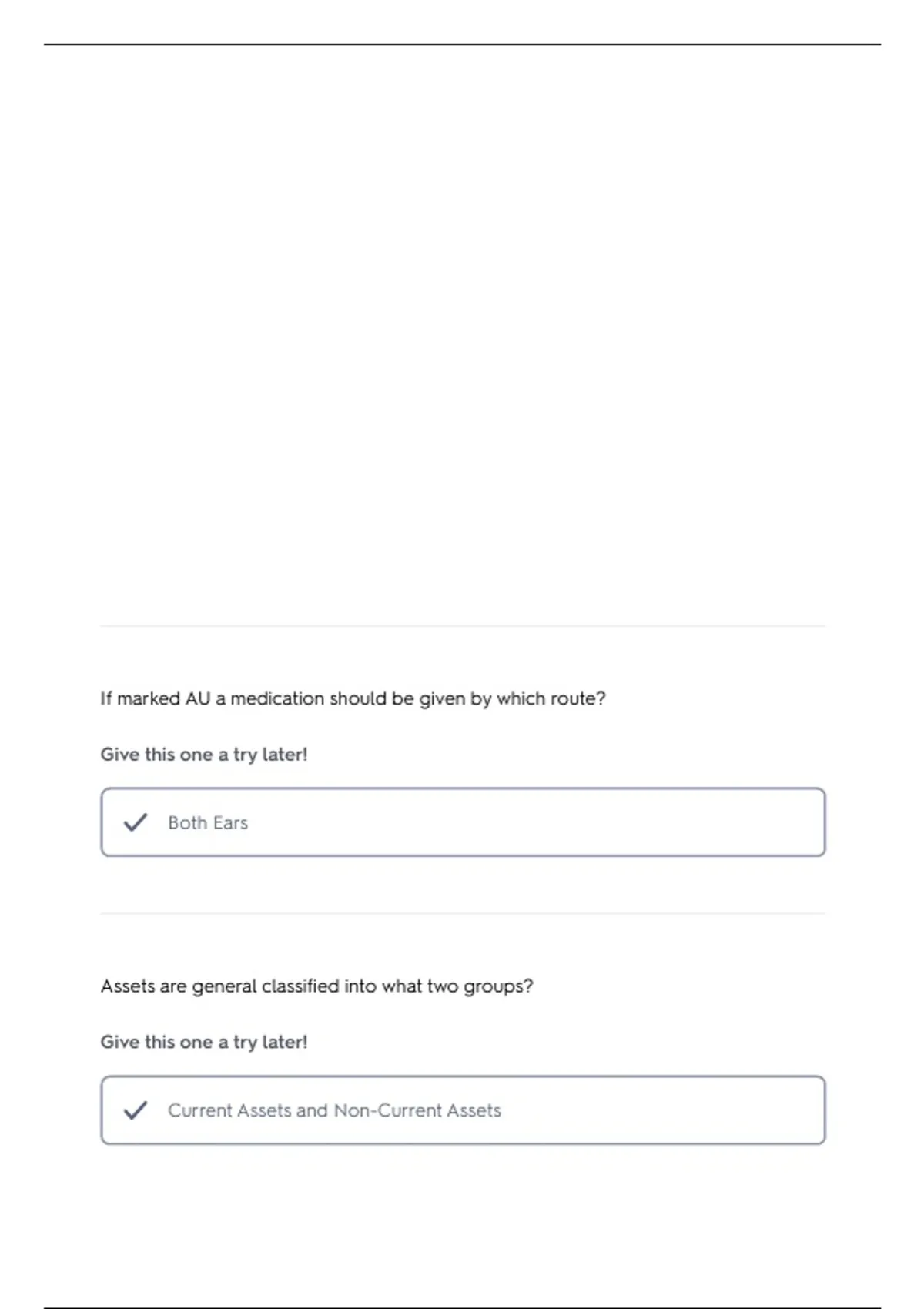Click the divider between the two questions

[463, 914]
